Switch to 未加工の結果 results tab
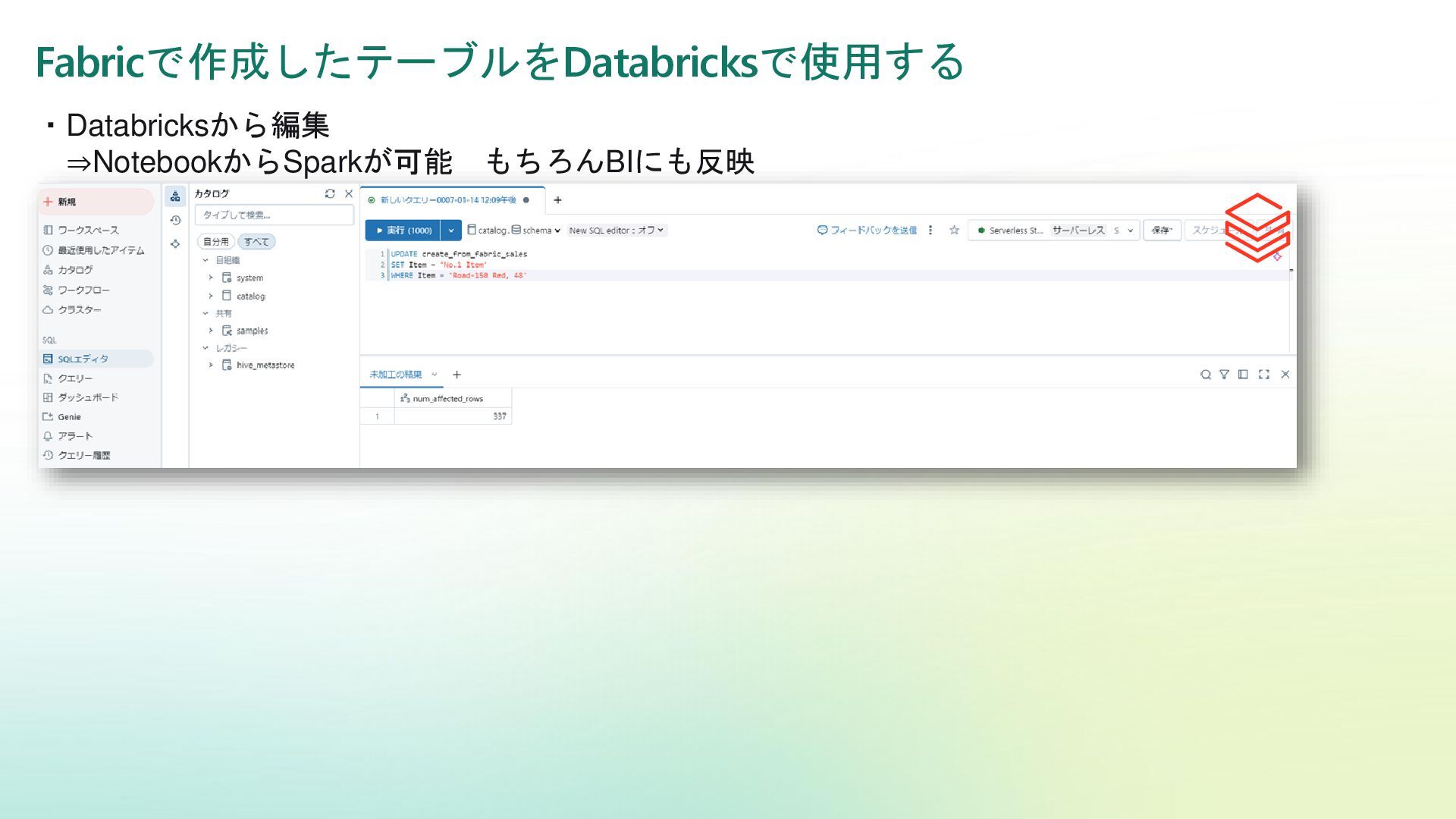The height and width of the screenshot is (819, 1456). [396, 375]
